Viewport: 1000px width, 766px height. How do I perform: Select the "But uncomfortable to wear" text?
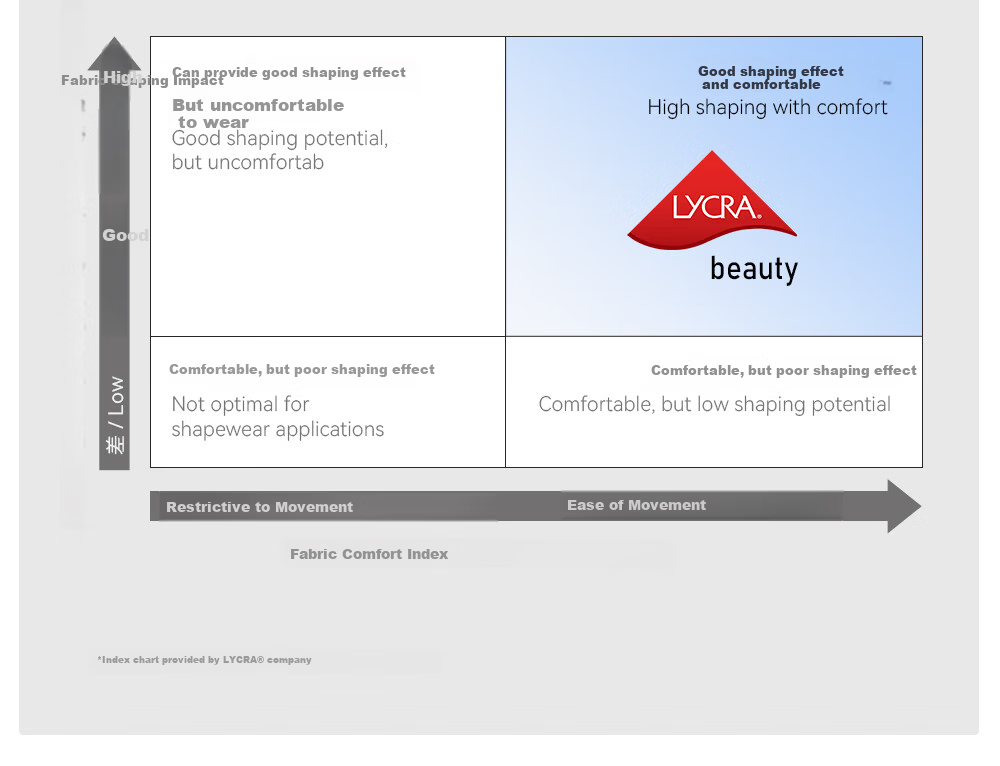click(258, 114)
